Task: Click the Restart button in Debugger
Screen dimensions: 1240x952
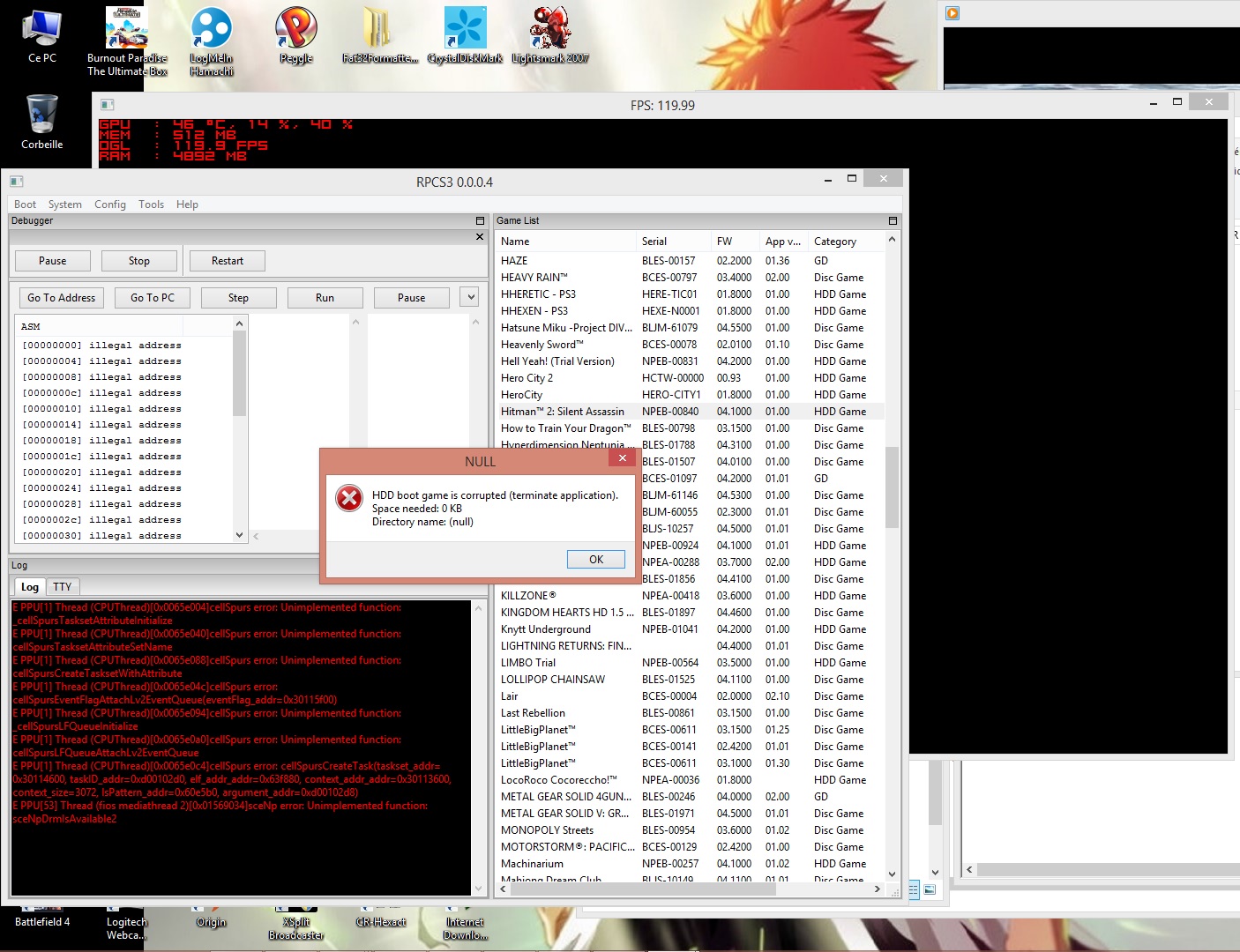Action: (227, 261)
